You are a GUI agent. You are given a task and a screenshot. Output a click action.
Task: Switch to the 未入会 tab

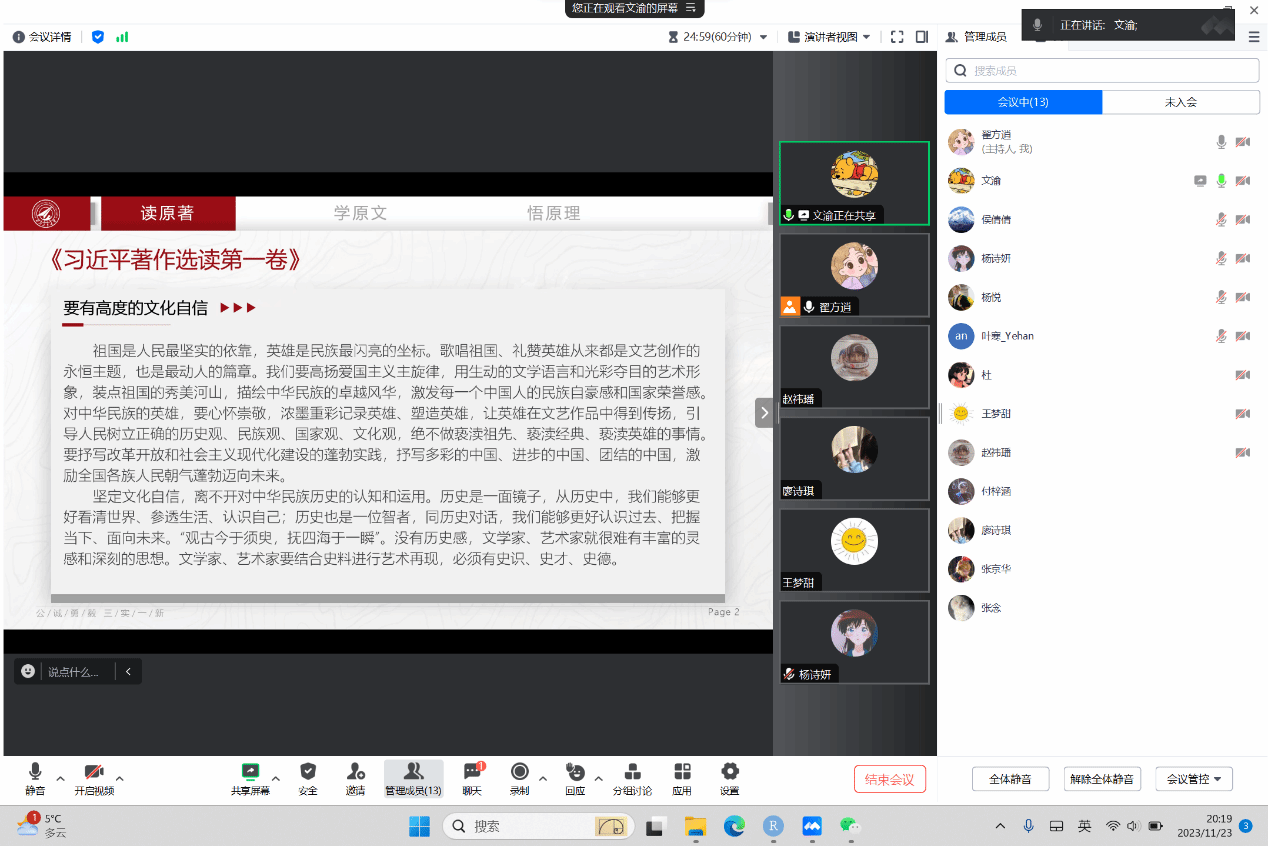pos(1180,102)
